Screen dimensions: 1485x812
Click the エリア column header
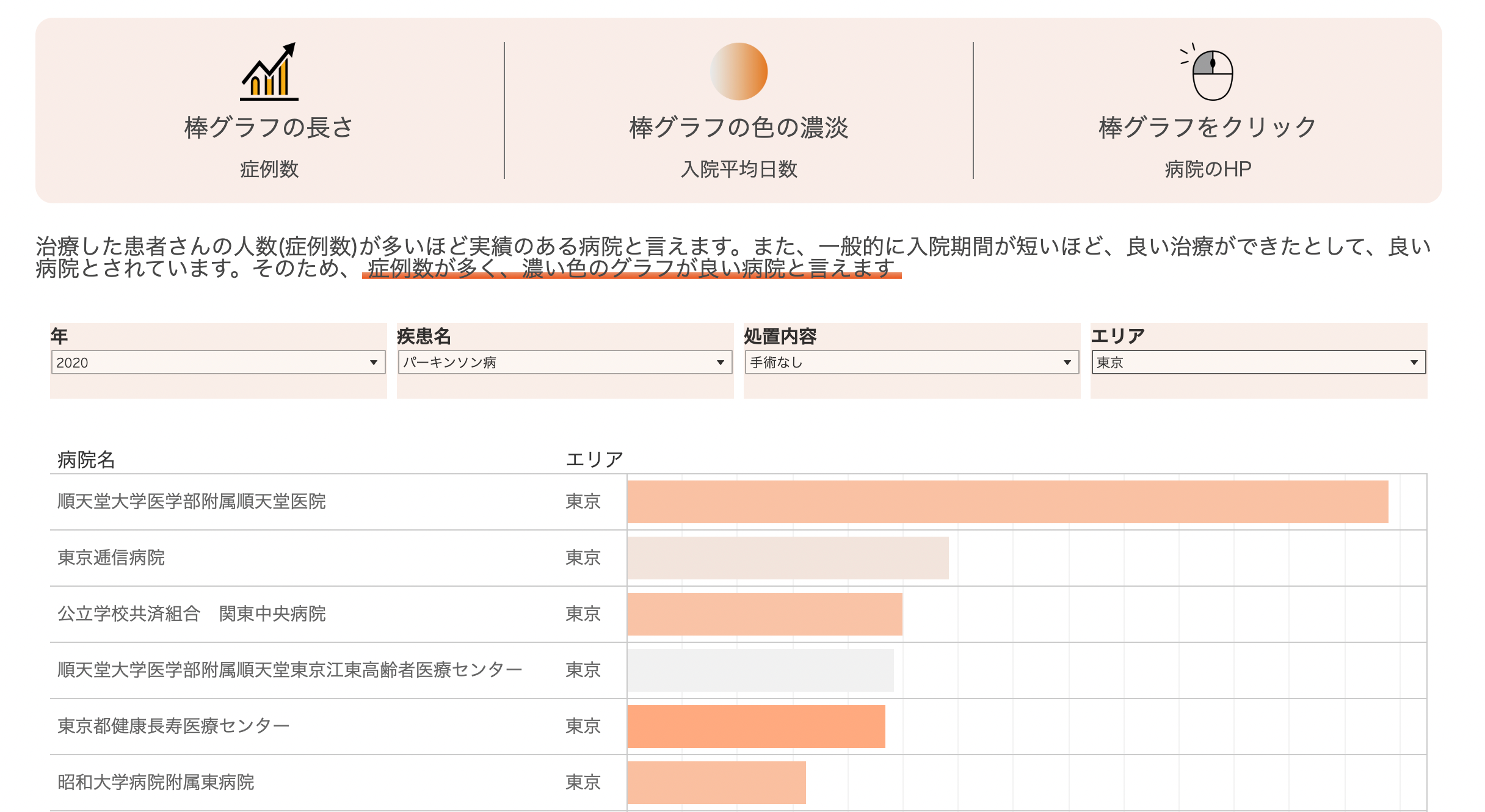coord(594,460)
